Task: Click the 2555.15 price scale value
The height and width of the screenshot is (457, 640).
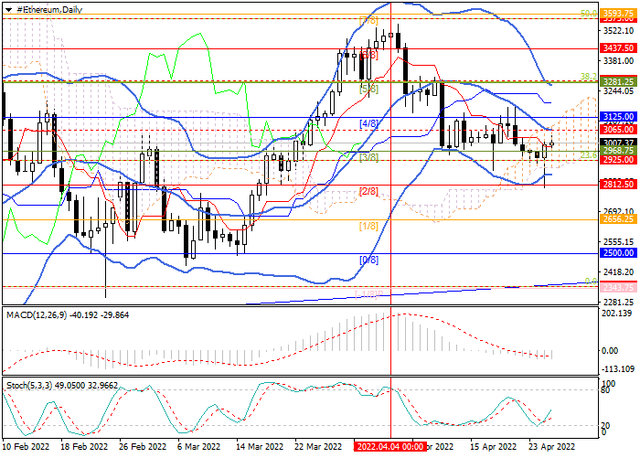Action: click(x=619, y=242)
